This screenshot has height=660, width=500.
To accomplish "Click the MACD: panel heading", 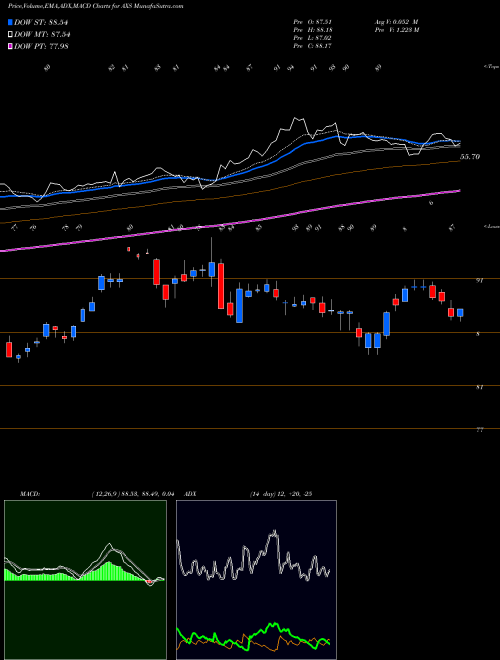I will point(30,494).
